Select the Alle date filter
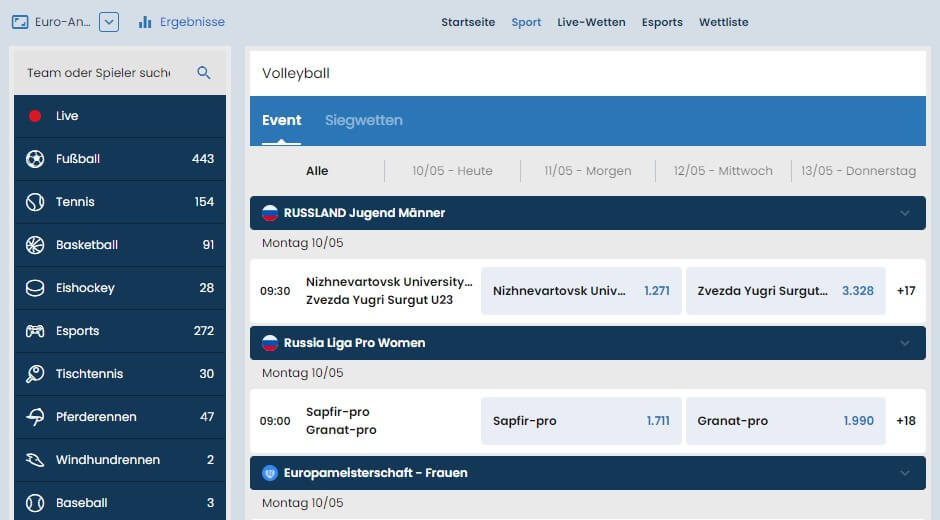The width and height of the screenshot is (940, 520). 317,171
